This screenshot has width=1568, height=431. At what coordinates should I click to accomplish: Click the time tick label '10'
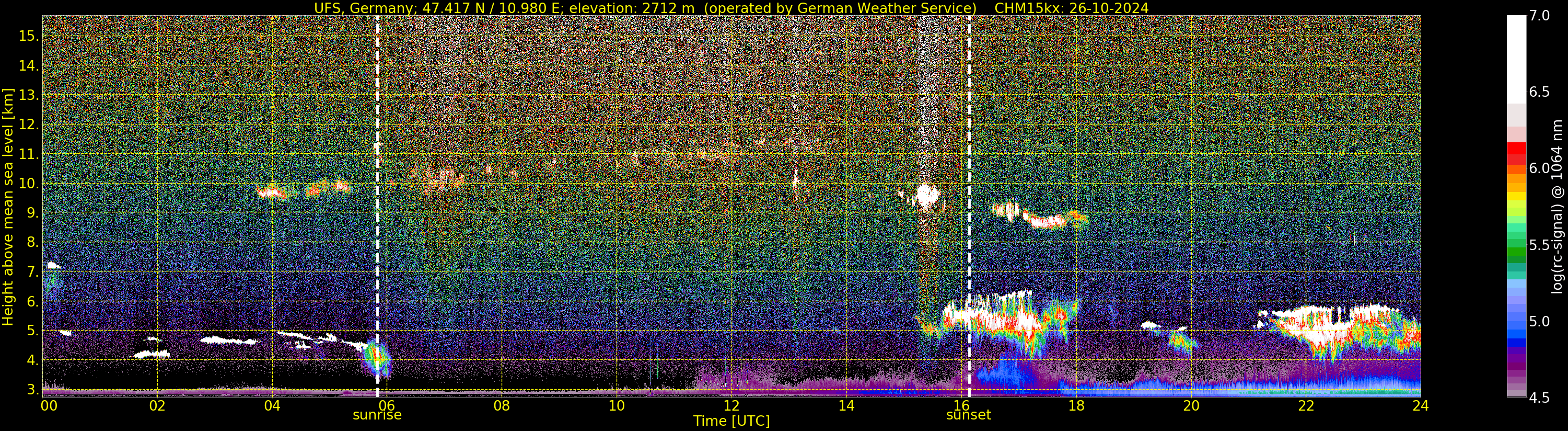coord(617,405)
